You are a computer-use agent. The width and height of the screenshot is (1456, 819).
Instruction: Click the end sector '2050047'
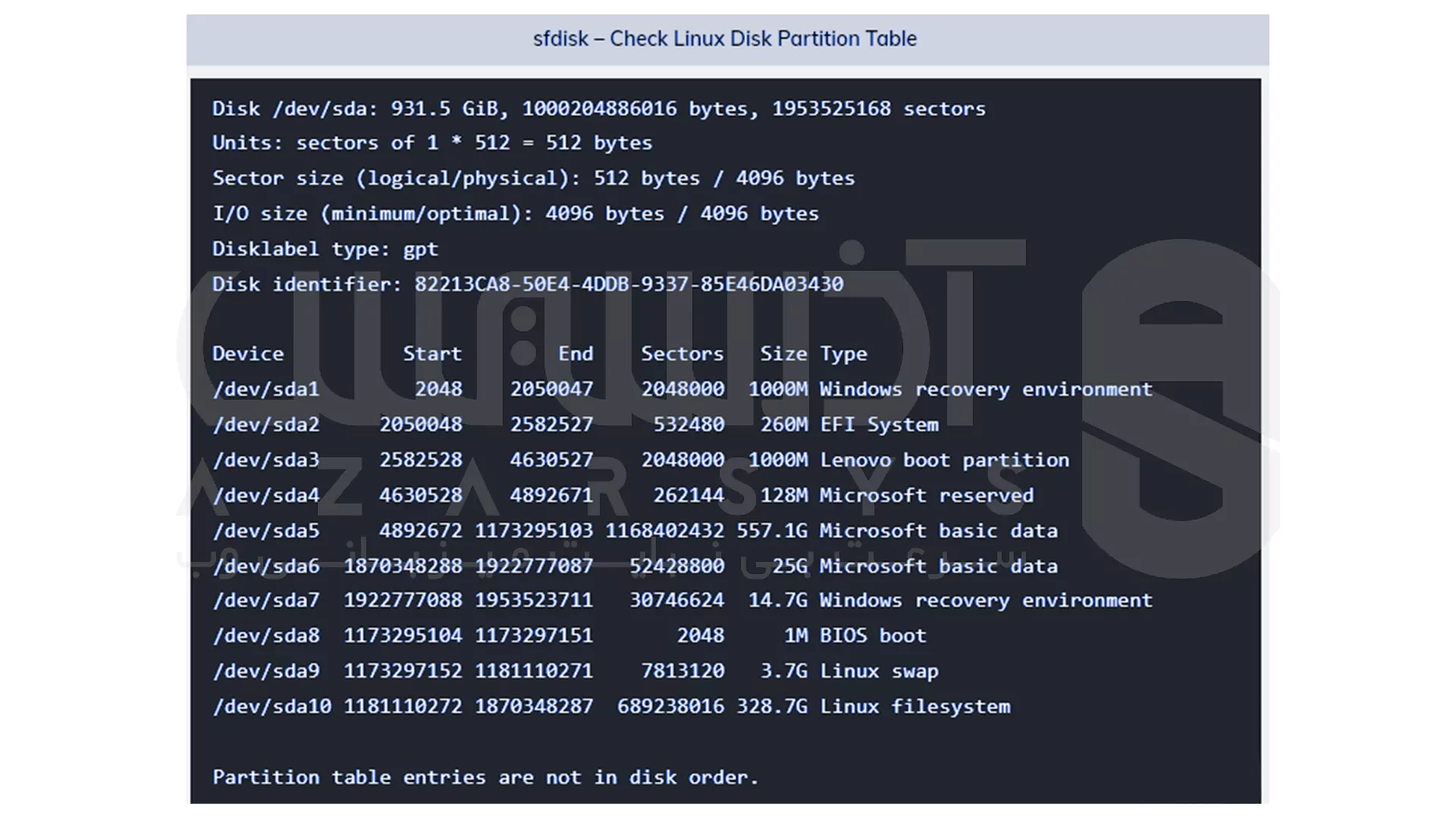[551, 389]
